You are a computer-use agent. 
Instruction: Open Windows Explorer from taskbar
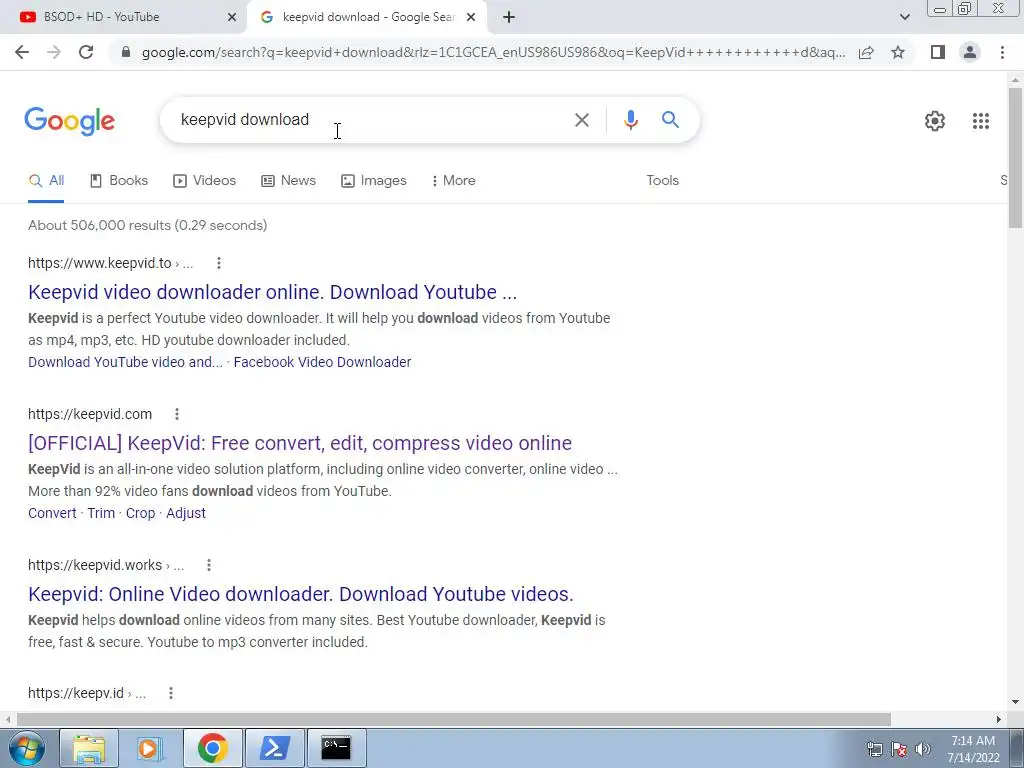[x=89, y=748]
